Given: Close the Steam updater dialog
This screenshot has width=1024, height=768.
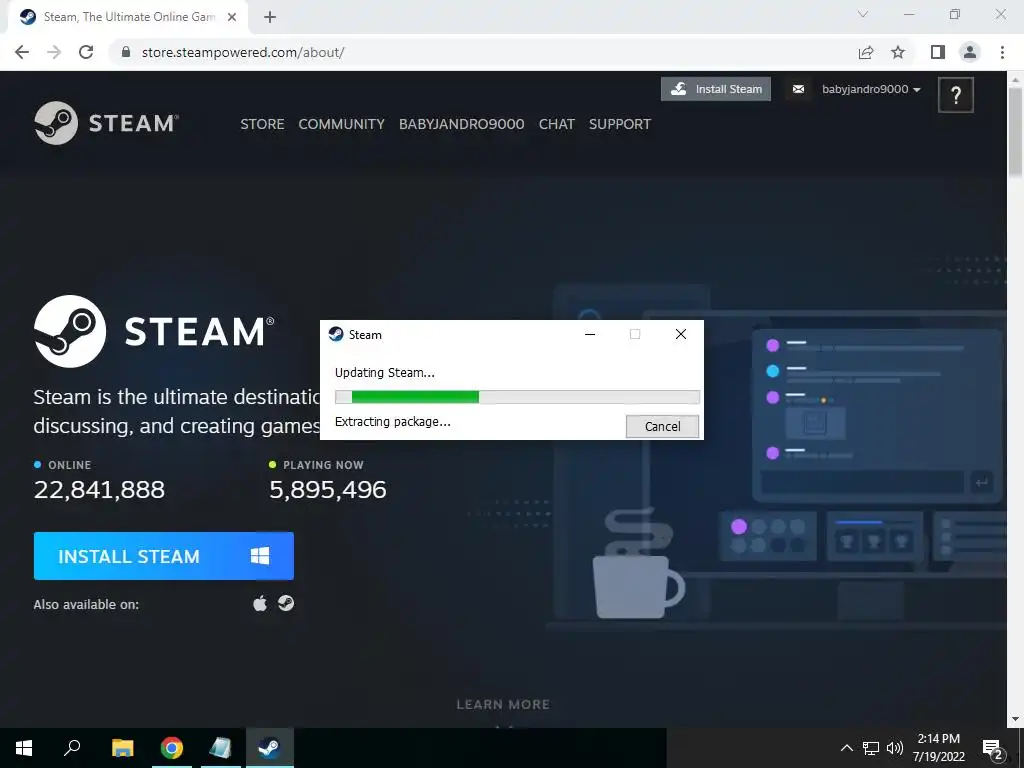Looking at the screenshot, I should pyautogui.click(x=680, y=334).
